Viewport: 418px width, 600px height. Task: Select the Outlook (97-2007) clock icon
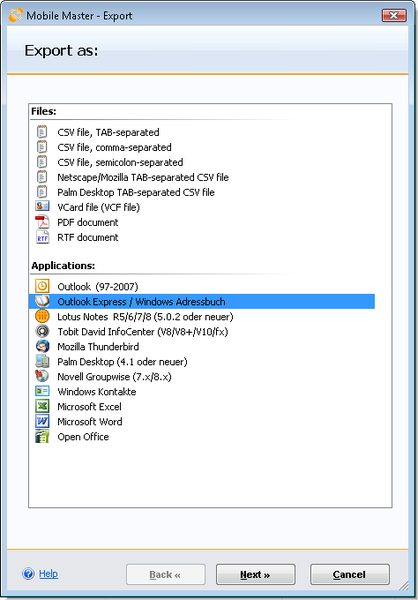pyautogui.click(x=42, y=286)
